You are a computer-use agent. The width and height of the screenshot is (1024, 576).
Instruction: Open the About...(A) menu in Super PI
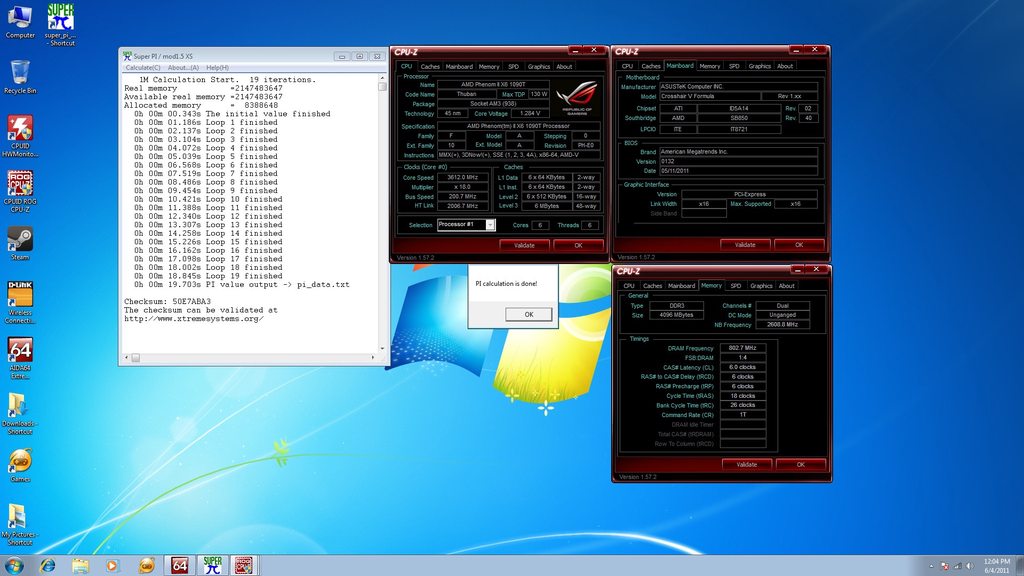tap(183, 67)
